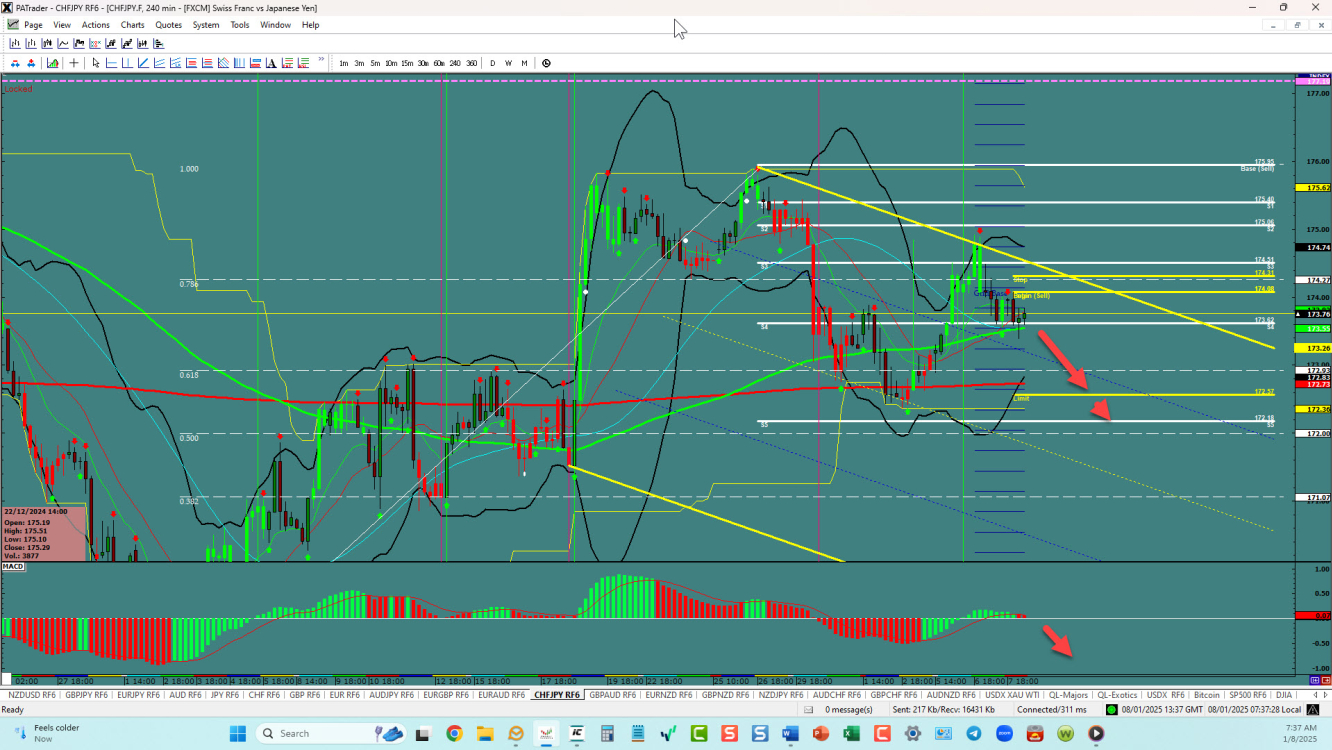Viewport: 1332px width, 750px height.
Task: Switch to USDX XAU WTI tab
Action: [x=1010, y=694]
